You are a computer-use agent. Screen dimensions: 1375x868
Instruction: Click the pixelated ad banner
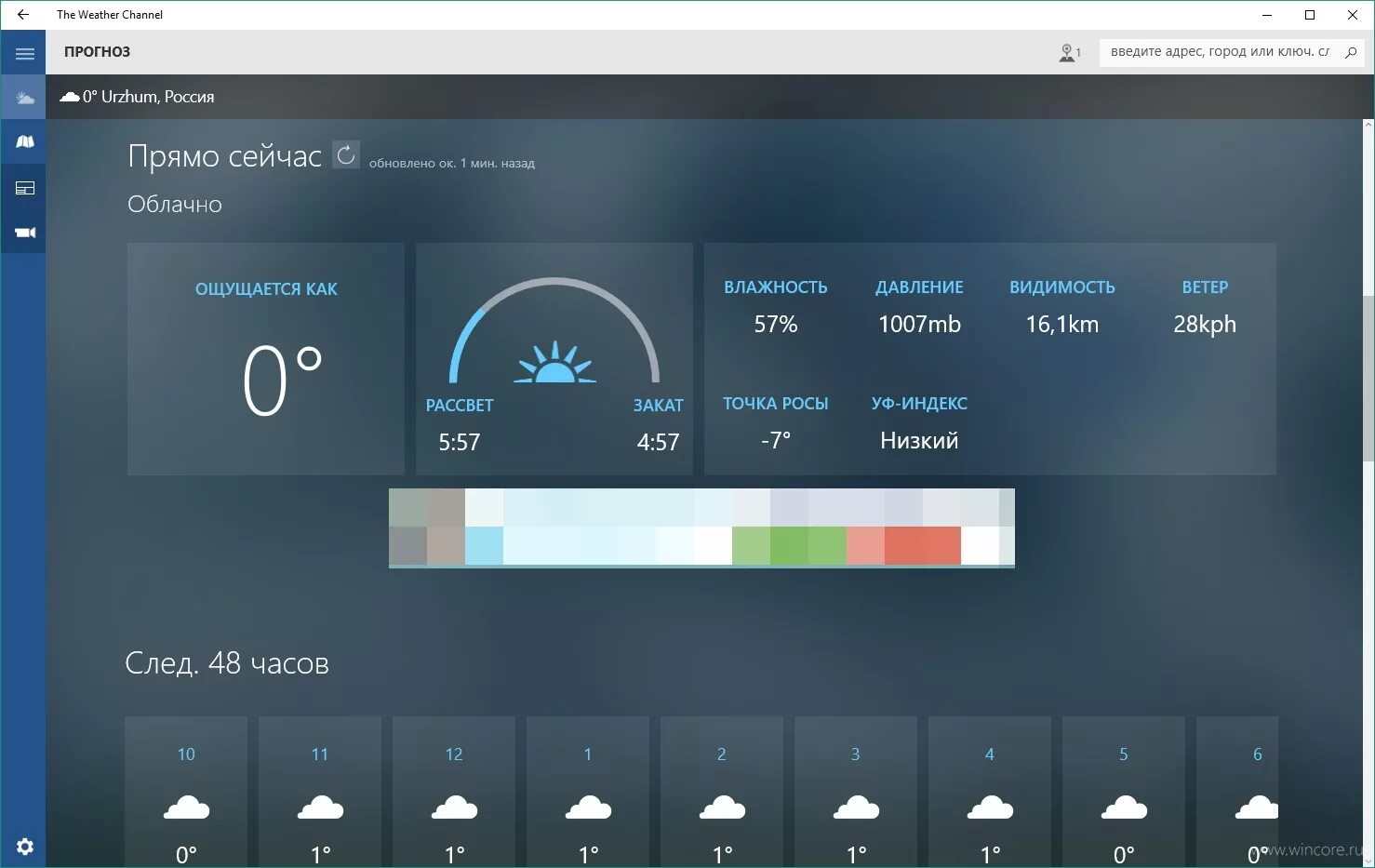tap(701, 527)
